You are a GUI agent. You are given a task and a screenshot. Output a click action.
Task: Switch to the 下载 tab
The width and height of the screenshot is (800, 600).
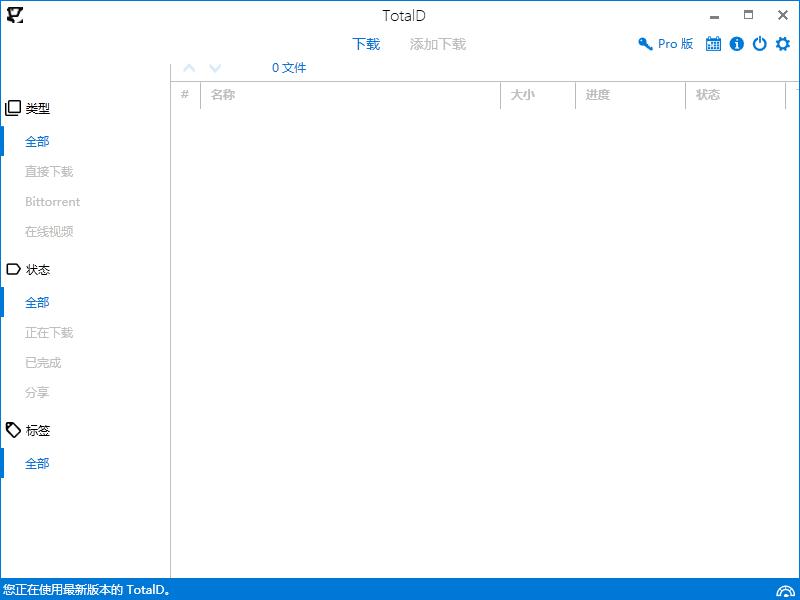click(366, 44)
